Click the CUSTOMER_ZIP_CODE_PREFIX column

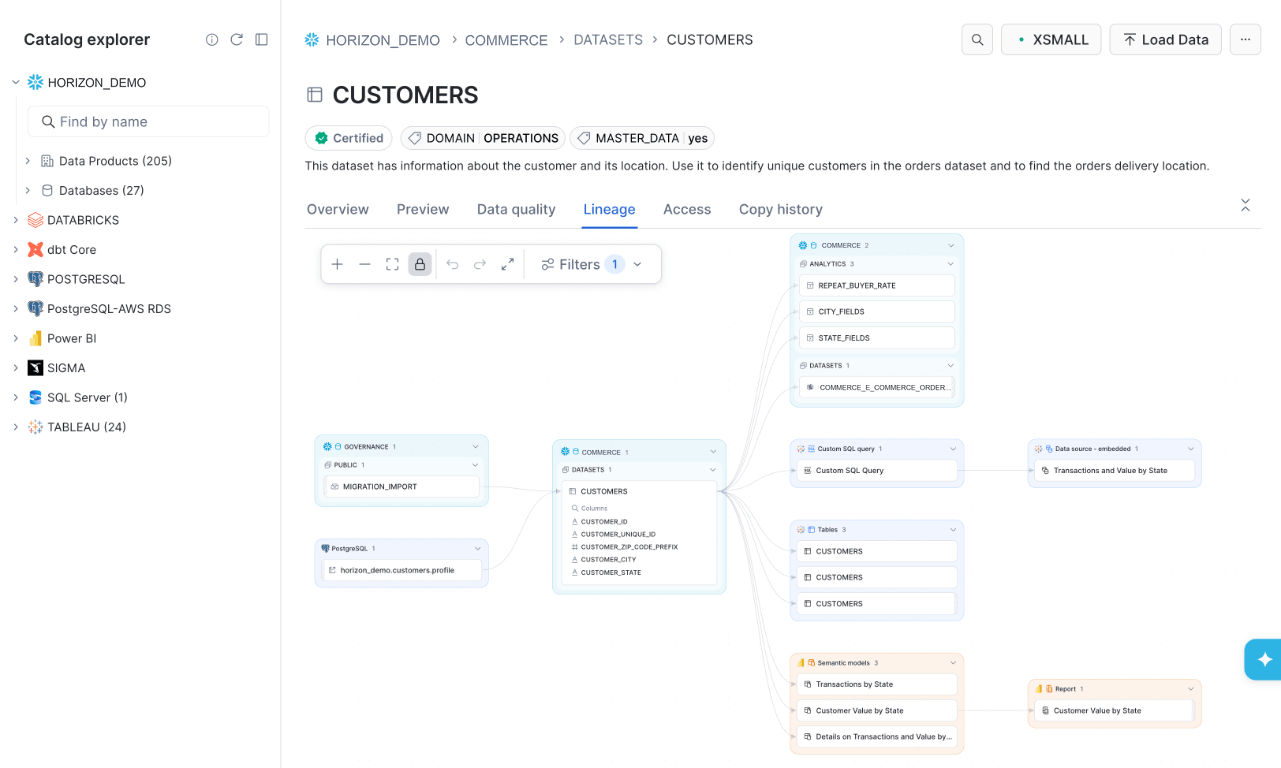(x=628, y=547)
